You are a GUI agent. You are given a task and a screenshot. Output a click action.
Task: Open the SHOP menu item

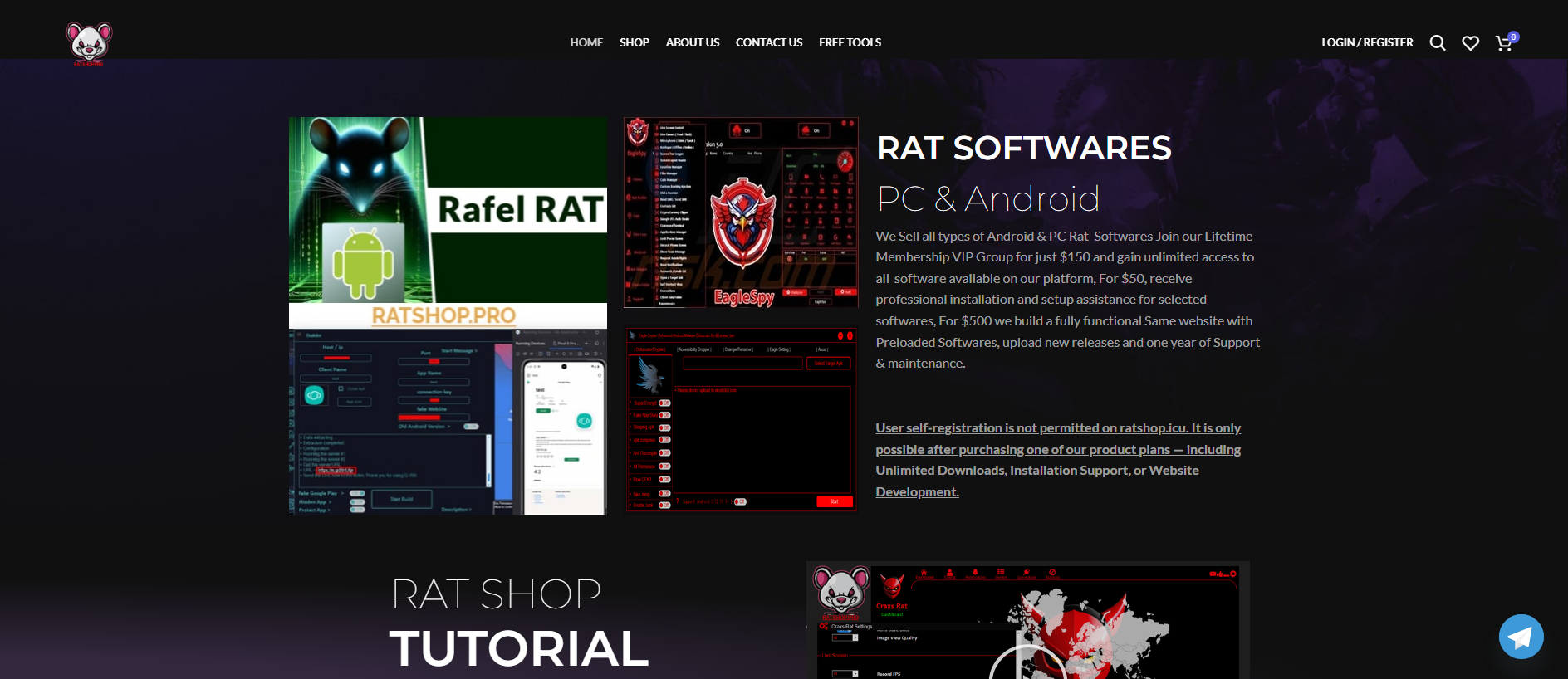635,42
